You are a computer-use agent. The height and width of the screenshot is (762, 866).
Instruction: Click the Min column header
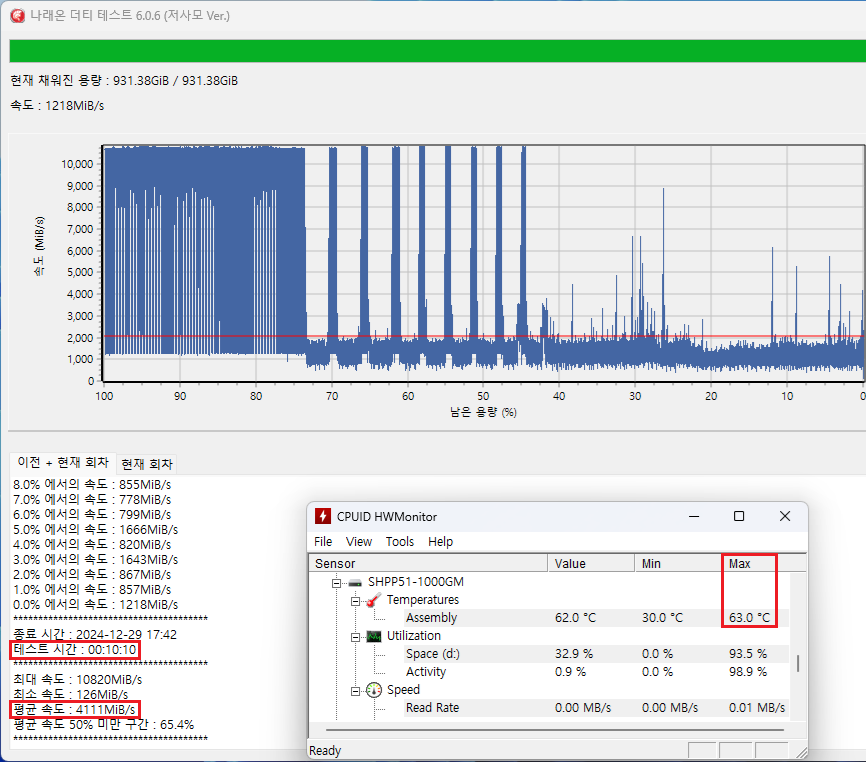678,563
